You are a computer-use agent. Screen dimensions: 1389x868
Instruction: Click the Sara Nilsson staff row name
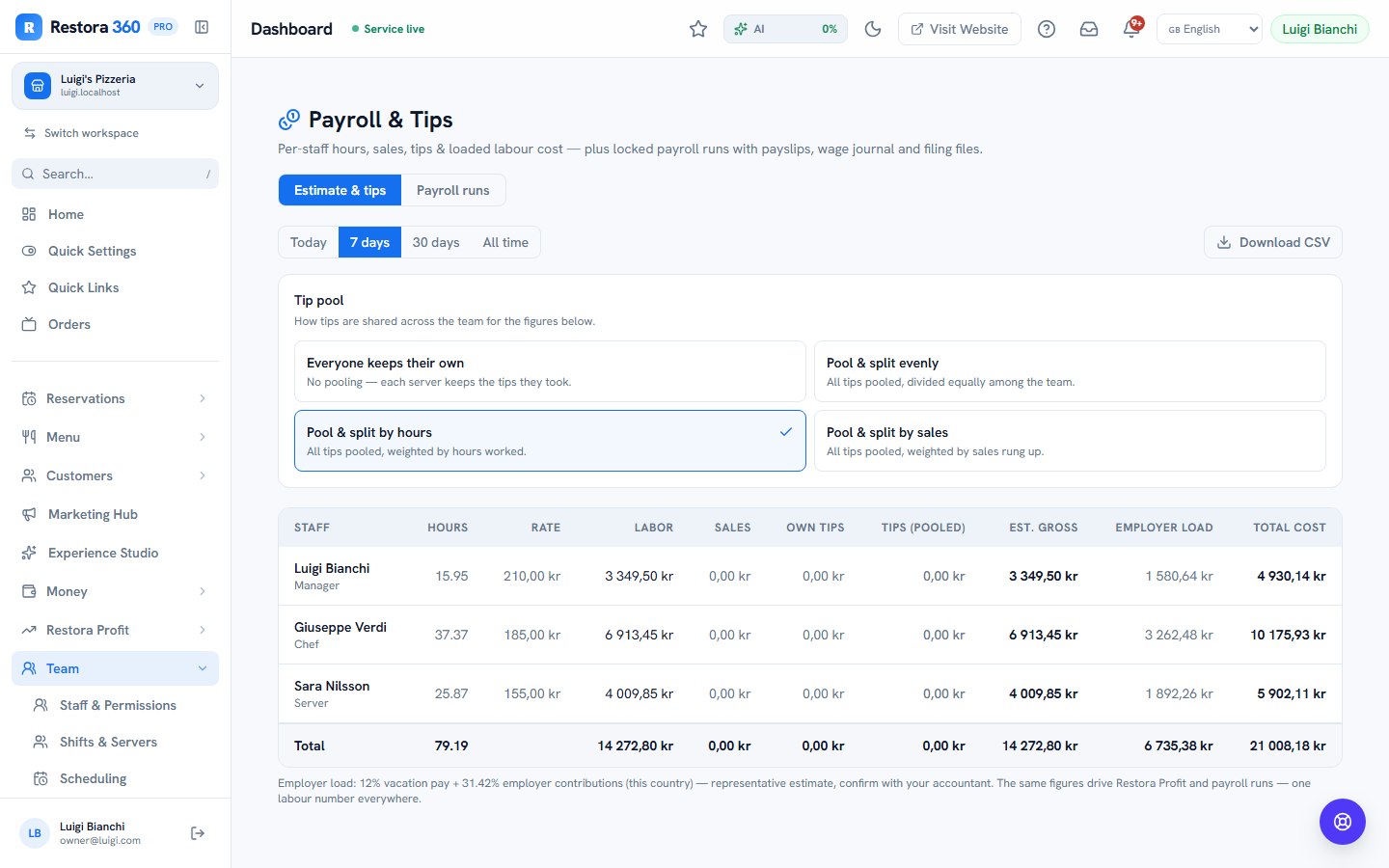332,686
